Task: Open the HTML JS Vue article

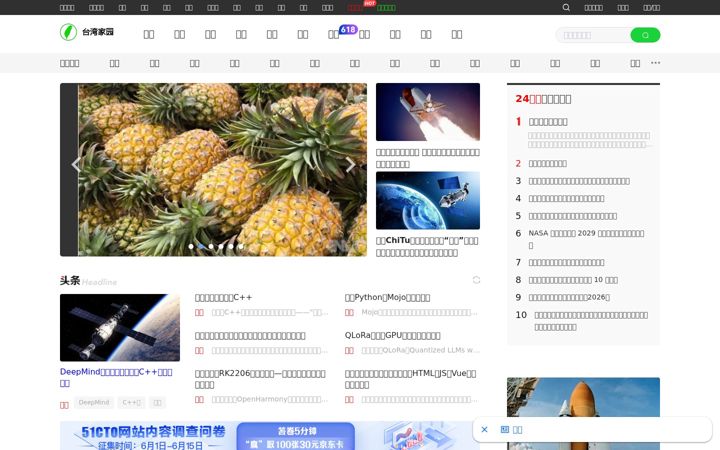Action: (x=411, y=379)
